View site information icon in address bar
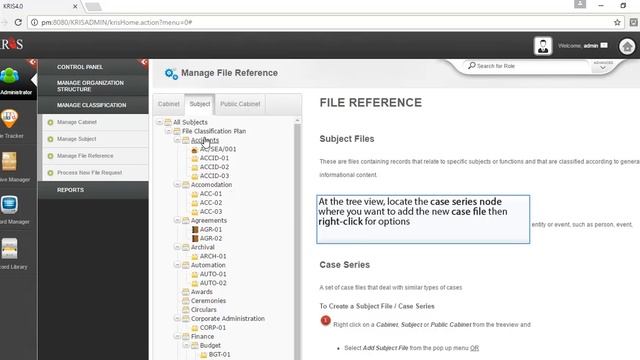 (34, 22)
